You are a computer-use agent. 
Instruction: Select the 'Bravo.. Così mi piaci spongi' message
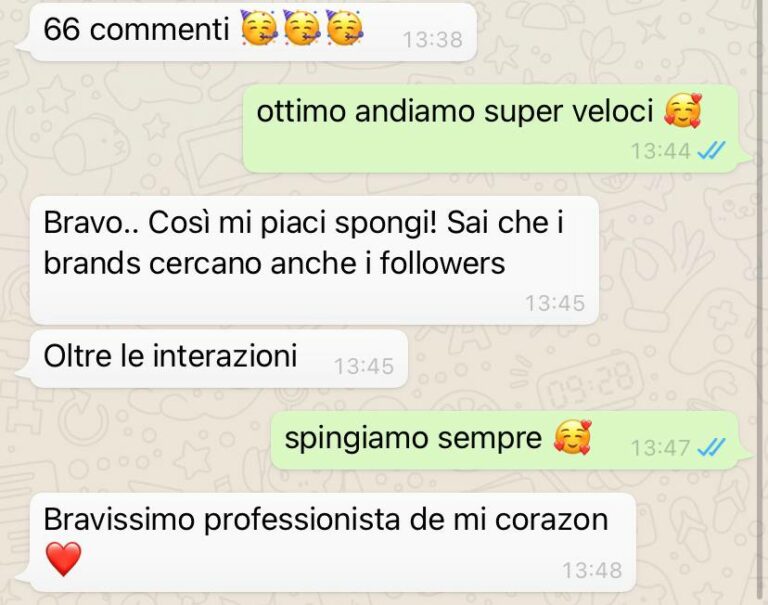(x=314, y=260)
